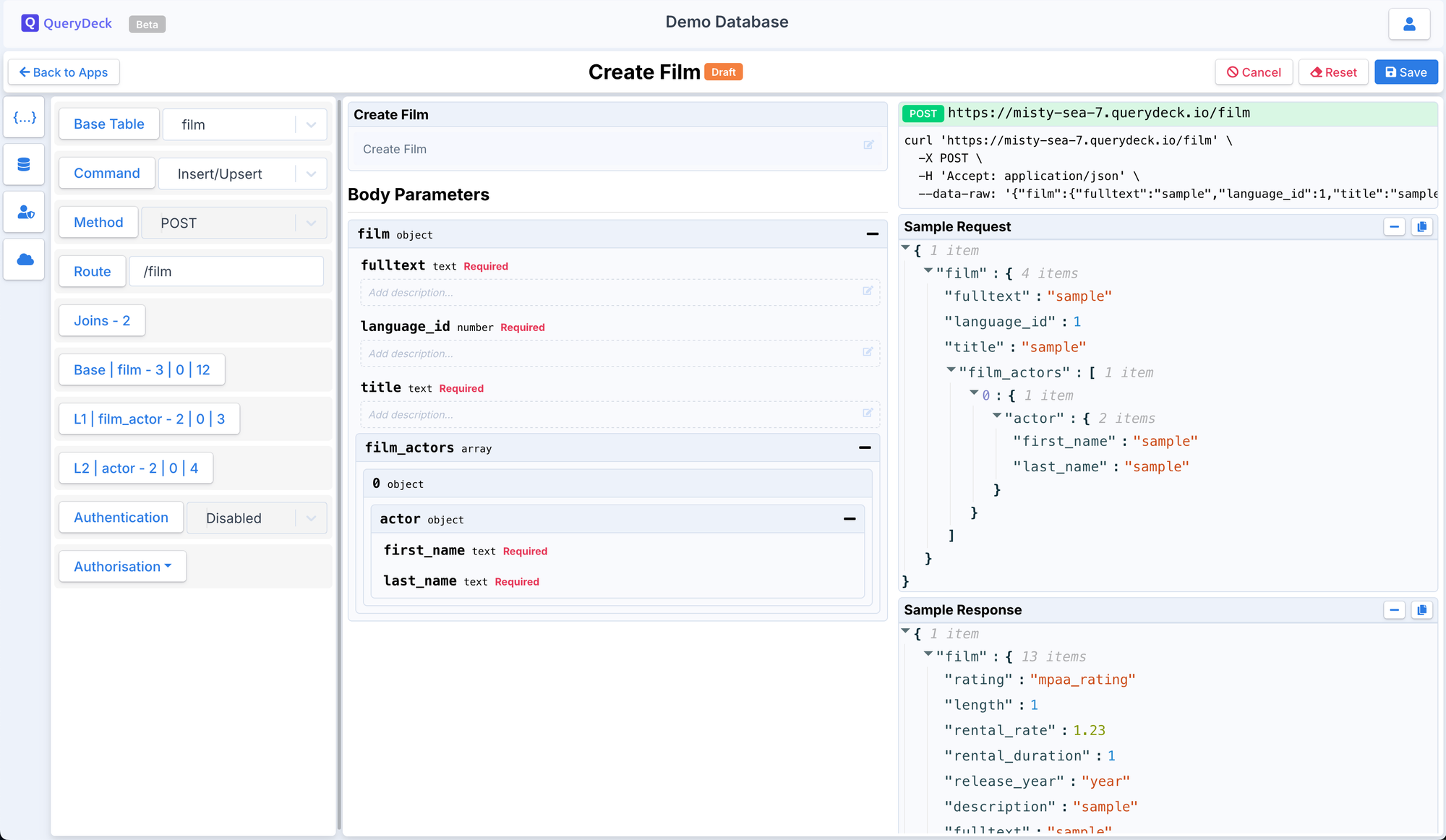Select the L1 film_actor tab
The width and height of the screenshot is (1446, 840).
pyautogui.click(x=149, y=419)
